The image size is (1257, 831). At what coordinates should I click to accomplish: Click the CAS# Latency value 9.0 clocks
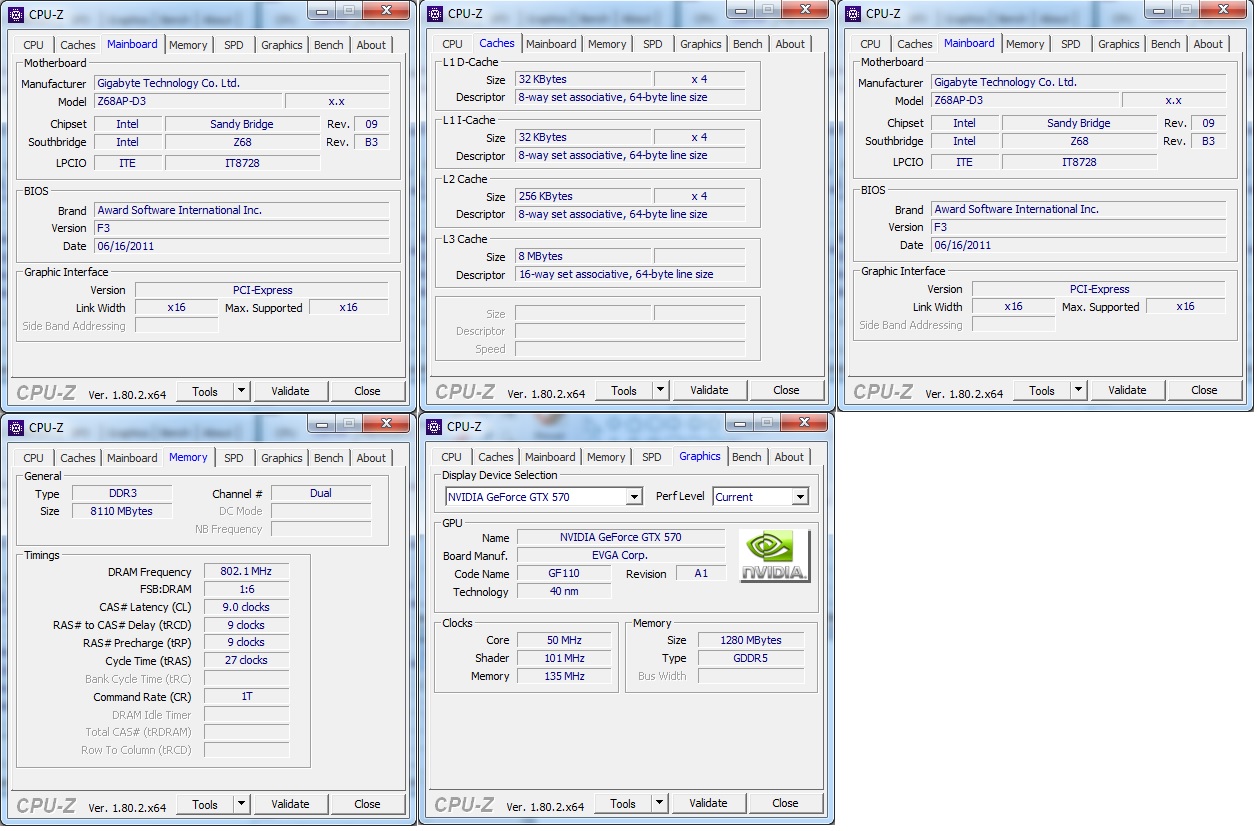click(x=246, y=607)
